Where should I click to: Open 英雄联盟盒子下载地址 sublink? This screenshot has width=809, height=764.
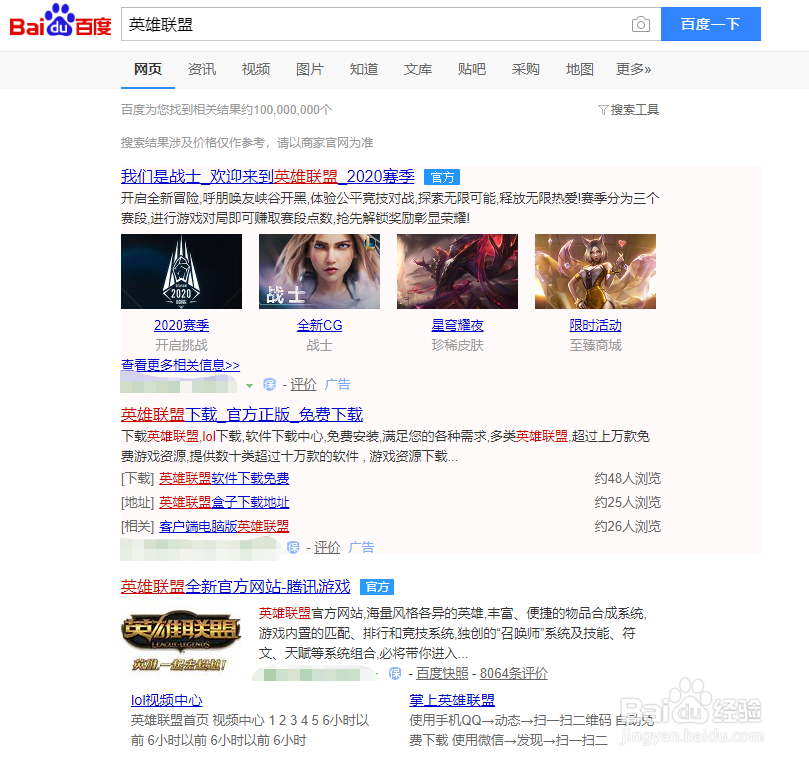(x=224, y=502)
